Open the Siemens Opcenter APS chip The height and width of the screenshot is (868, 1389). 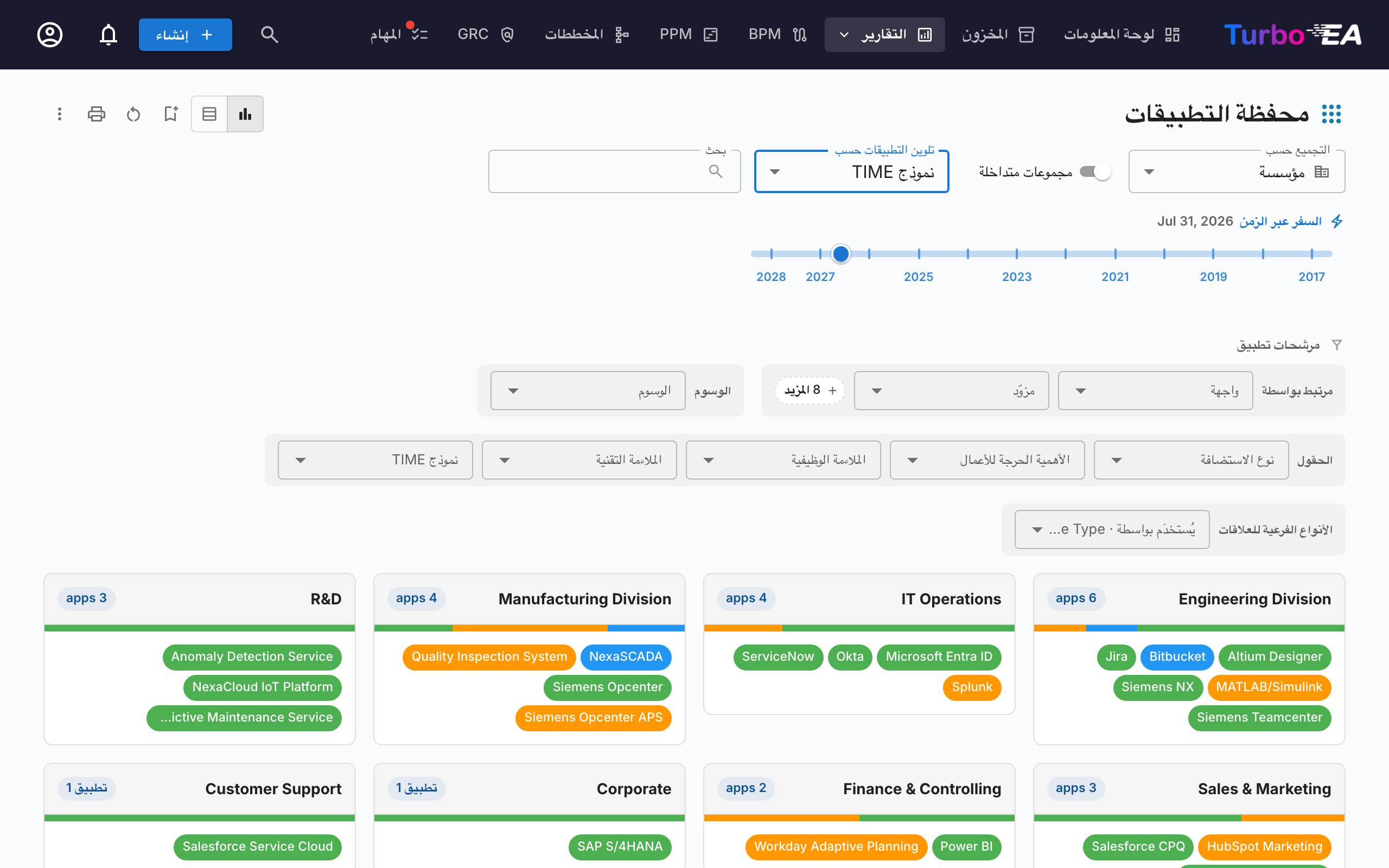594,718
